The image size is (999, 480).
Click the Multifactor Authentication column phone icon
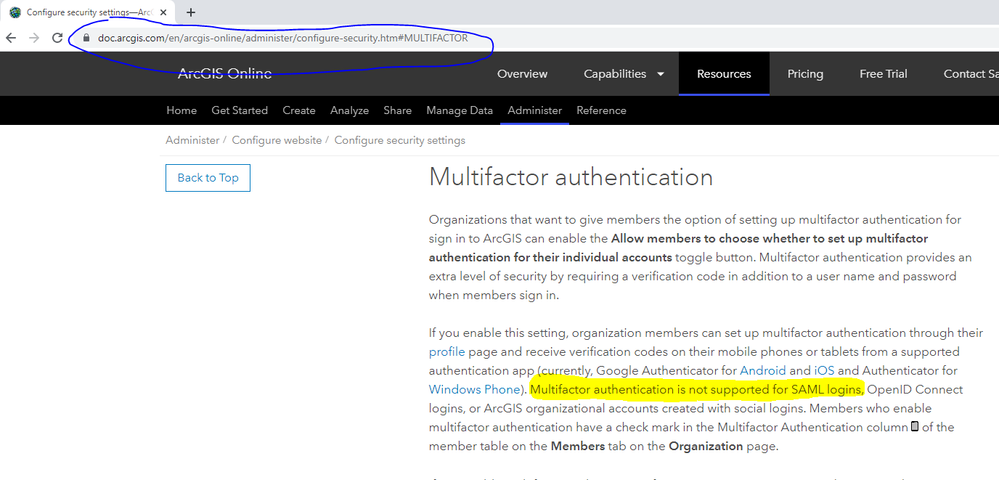click(914, 426)
